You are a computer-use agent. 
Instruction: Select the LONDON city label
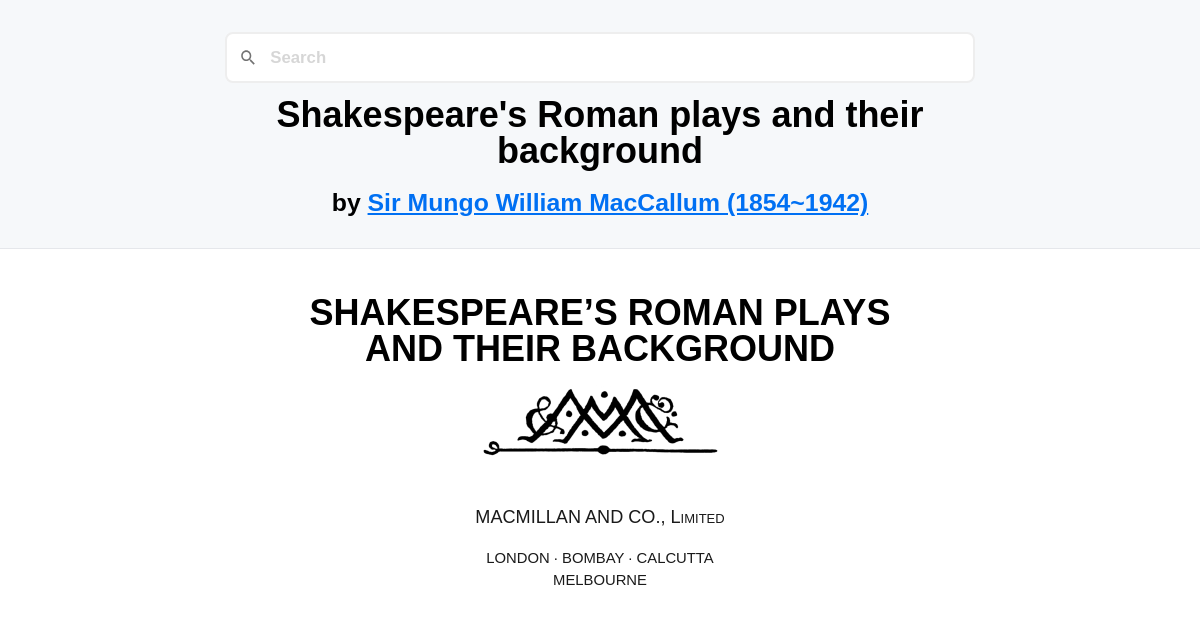click(x=518, y=558)
